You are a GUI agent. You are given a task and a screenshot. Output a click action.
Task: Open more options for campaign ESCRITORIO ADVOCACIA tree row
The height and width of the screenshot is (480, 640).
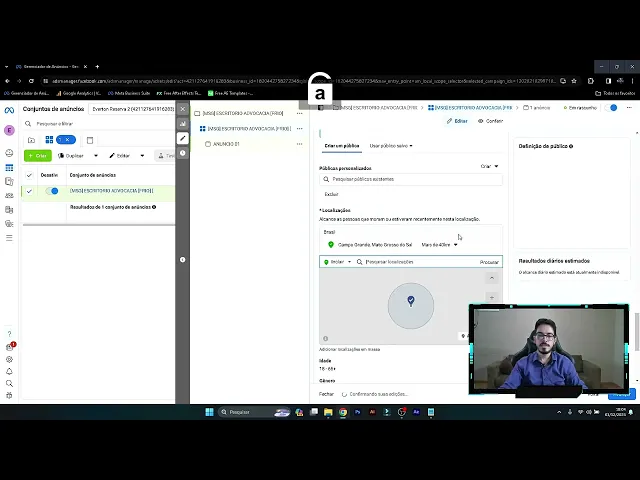(x=300, y=113)
